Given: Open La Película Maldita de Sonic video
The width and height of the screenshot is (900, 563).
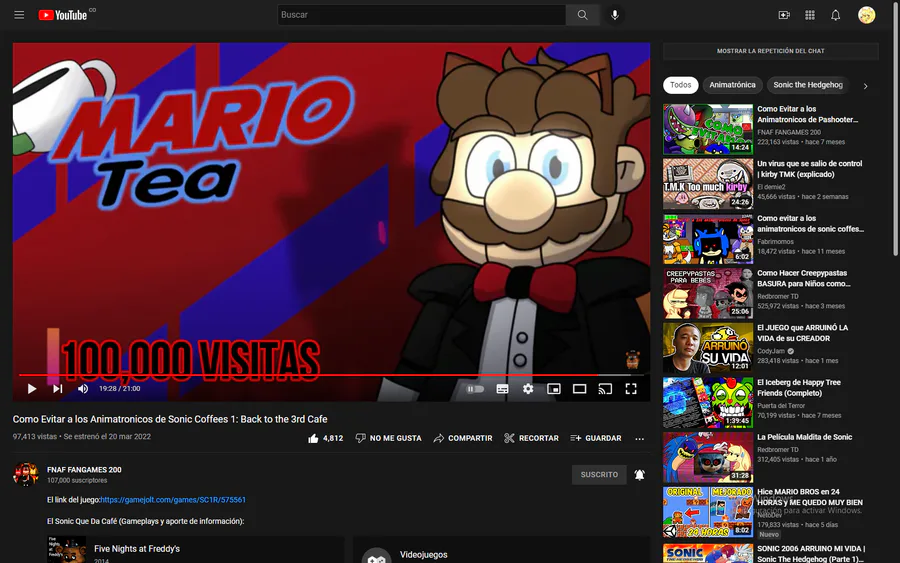Looking at the screenshot, I should [x=804, y=437].
